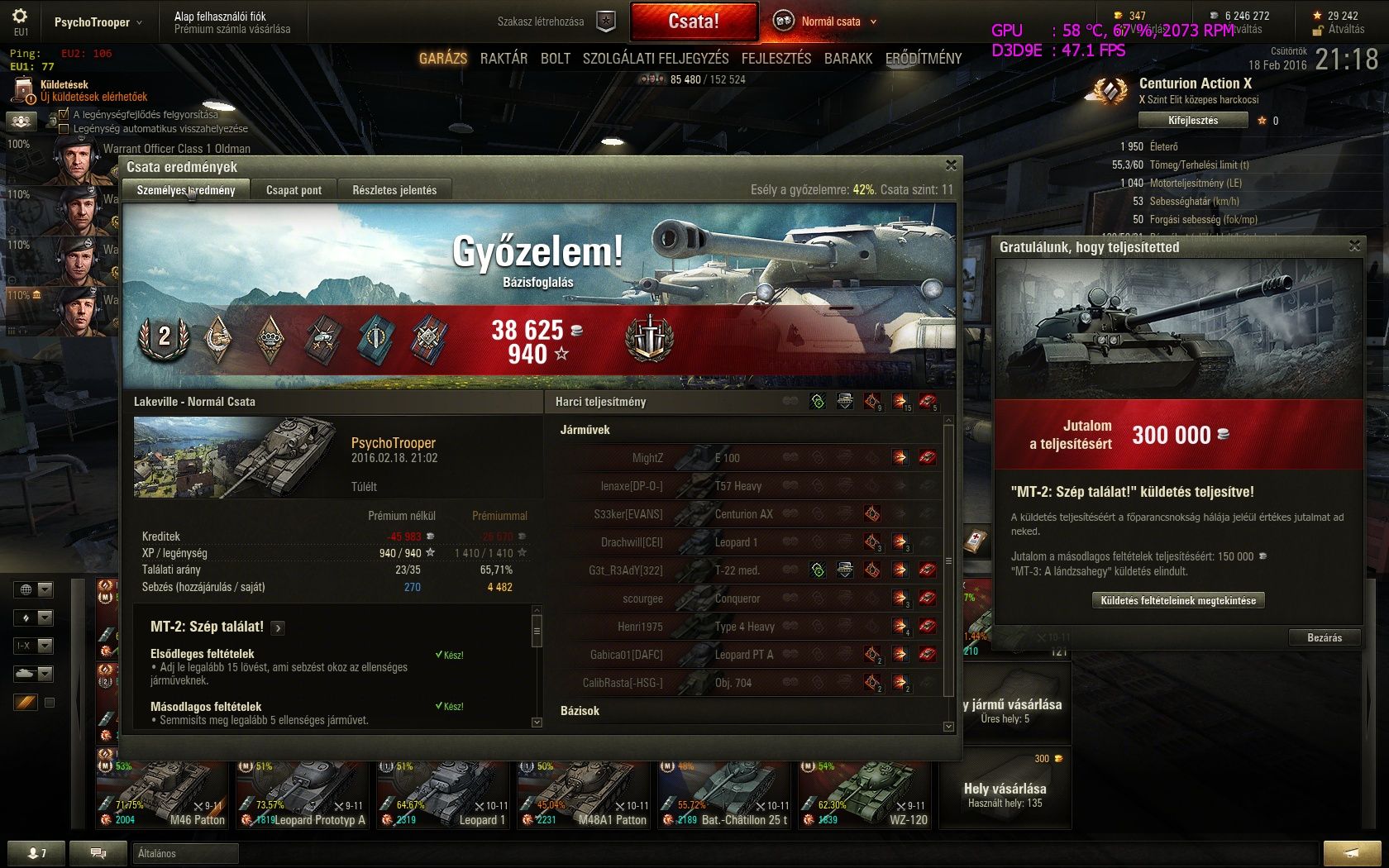Click the platoon creation star icon
Viewport: 1389px width, 868px height.
click(606, 21)
